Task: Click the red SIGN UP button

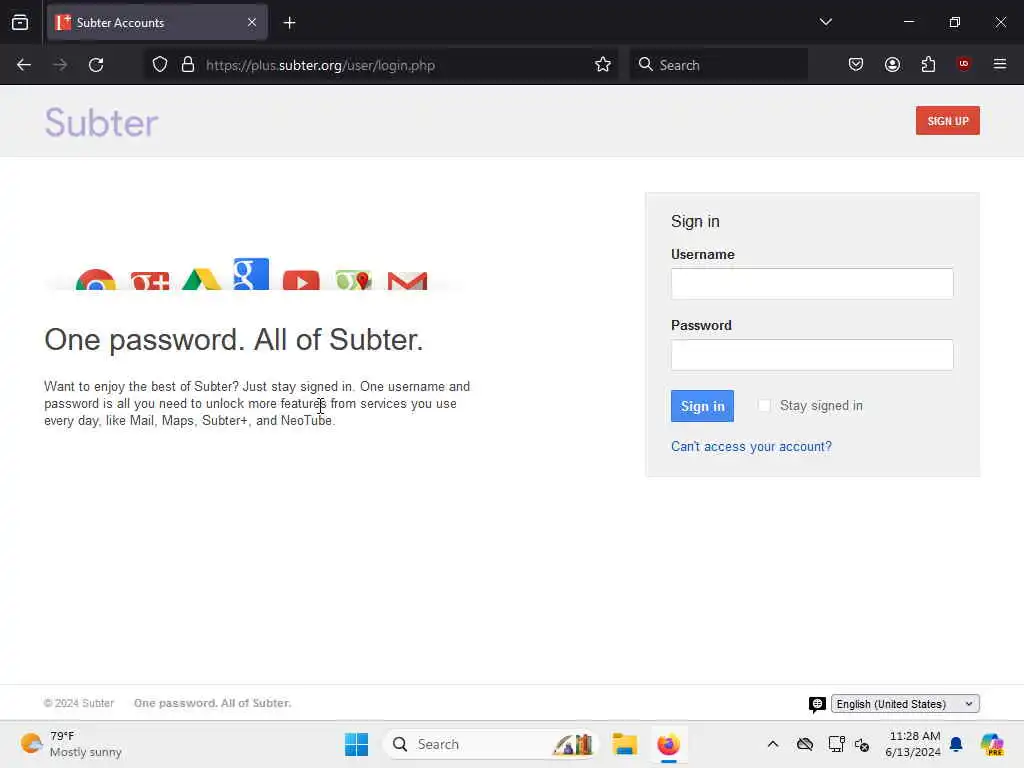Action: (948, 121)
